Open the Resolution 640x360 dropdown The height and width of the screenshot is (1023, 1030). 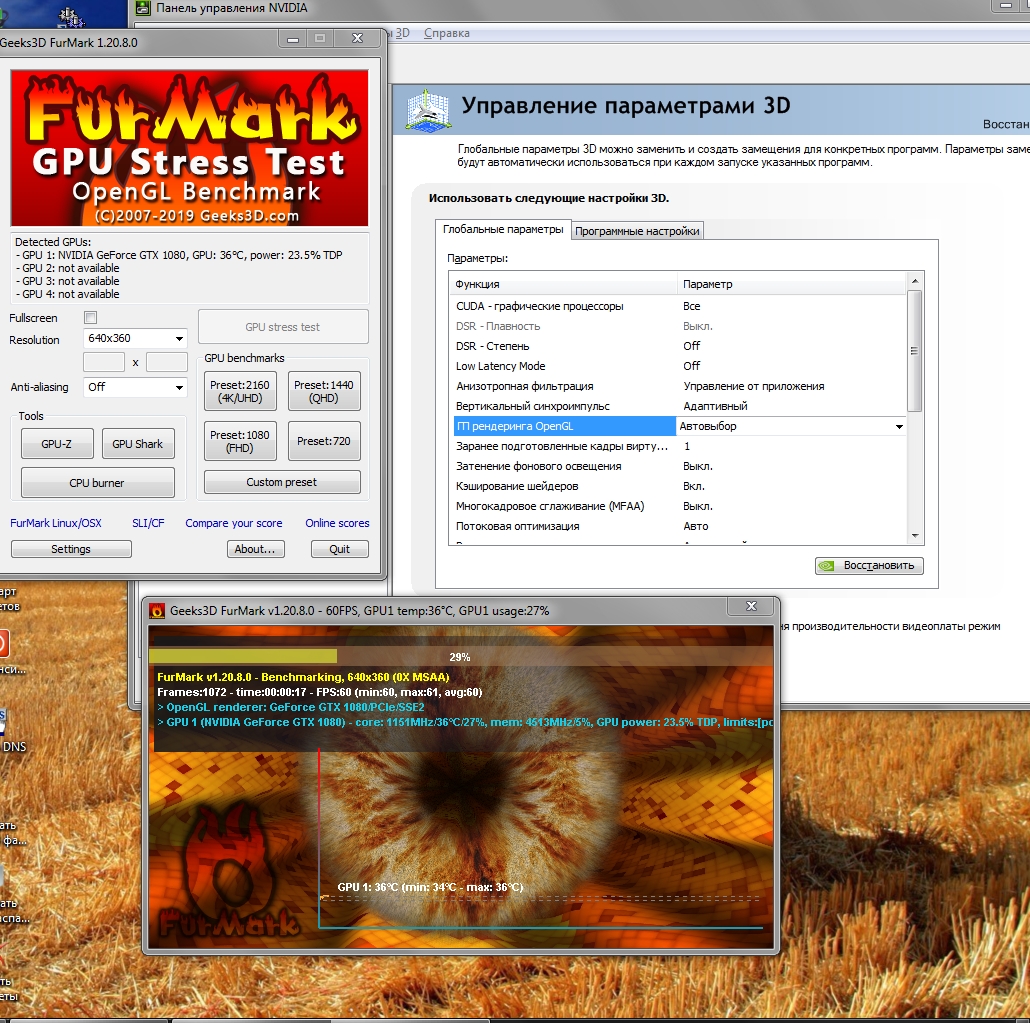click(135, 338)
